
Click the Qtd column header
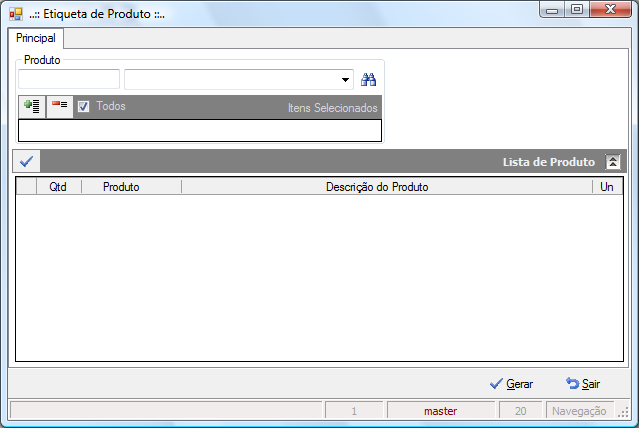[x=58, y=187]
